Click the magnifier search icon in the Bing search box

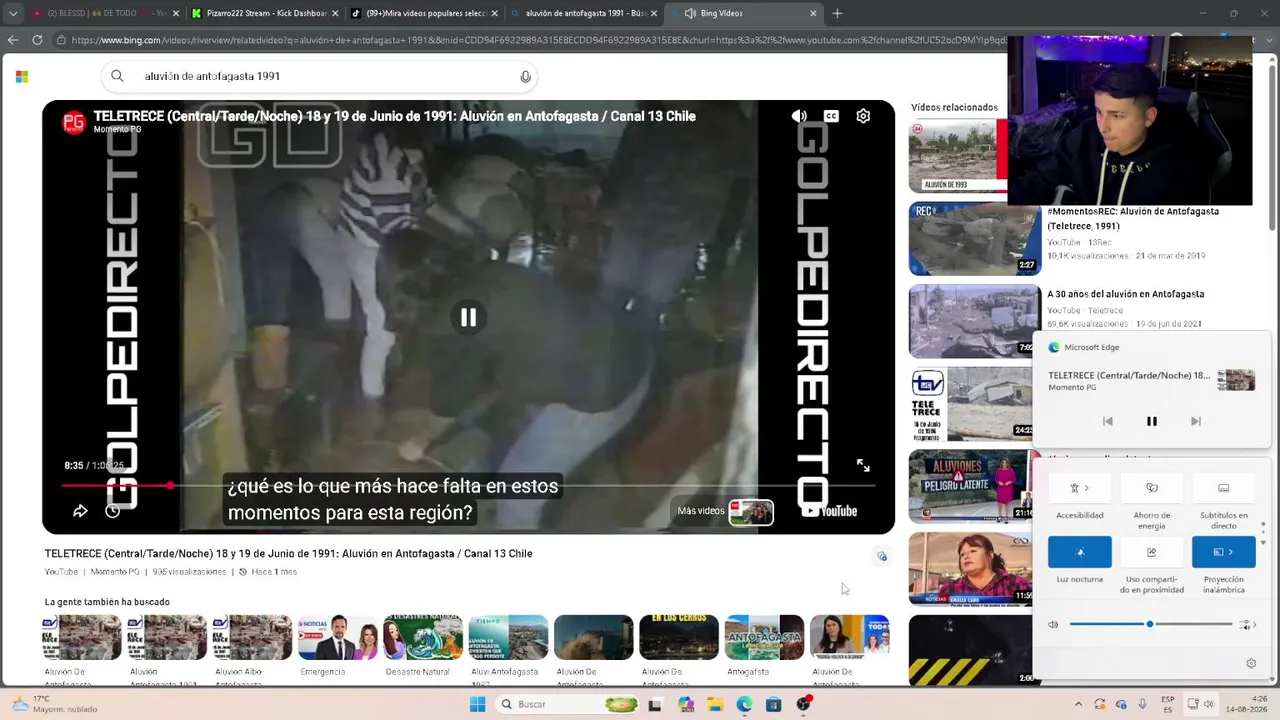point(117,76)
